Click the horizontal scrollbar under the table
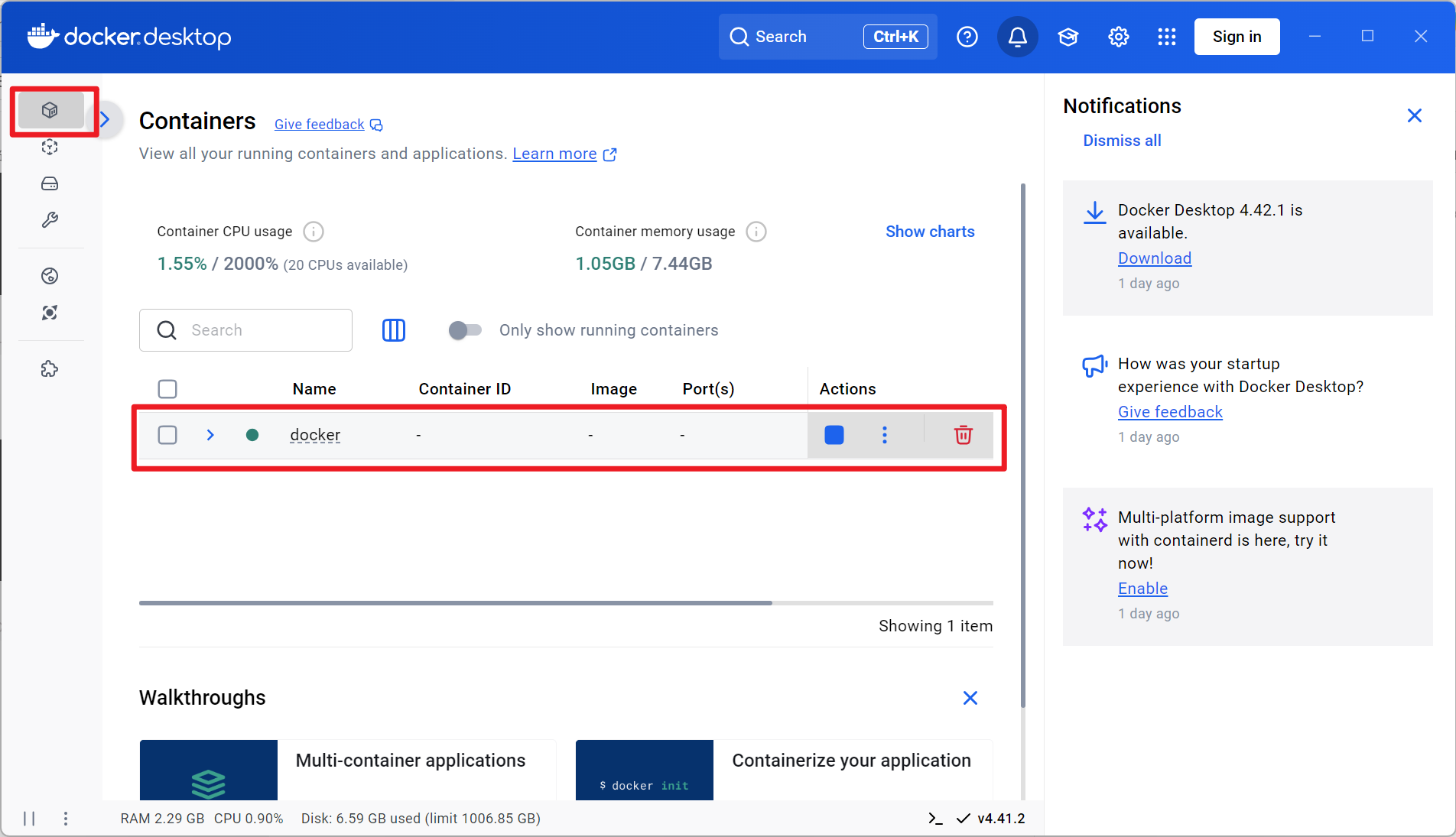1456x837 pixels. (x=456, y=603)
